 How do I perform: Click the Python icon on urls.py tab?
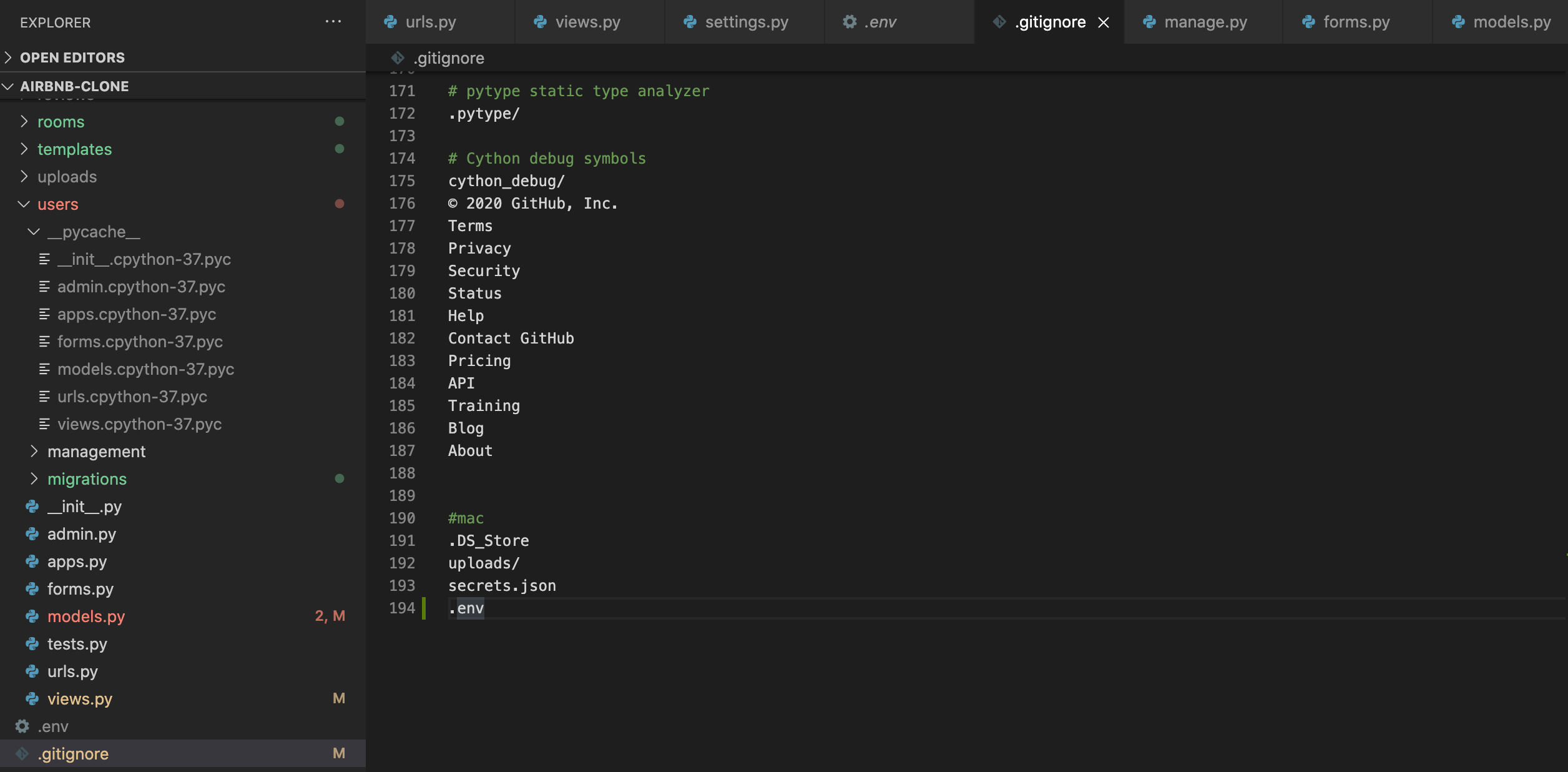coord(391,22)
